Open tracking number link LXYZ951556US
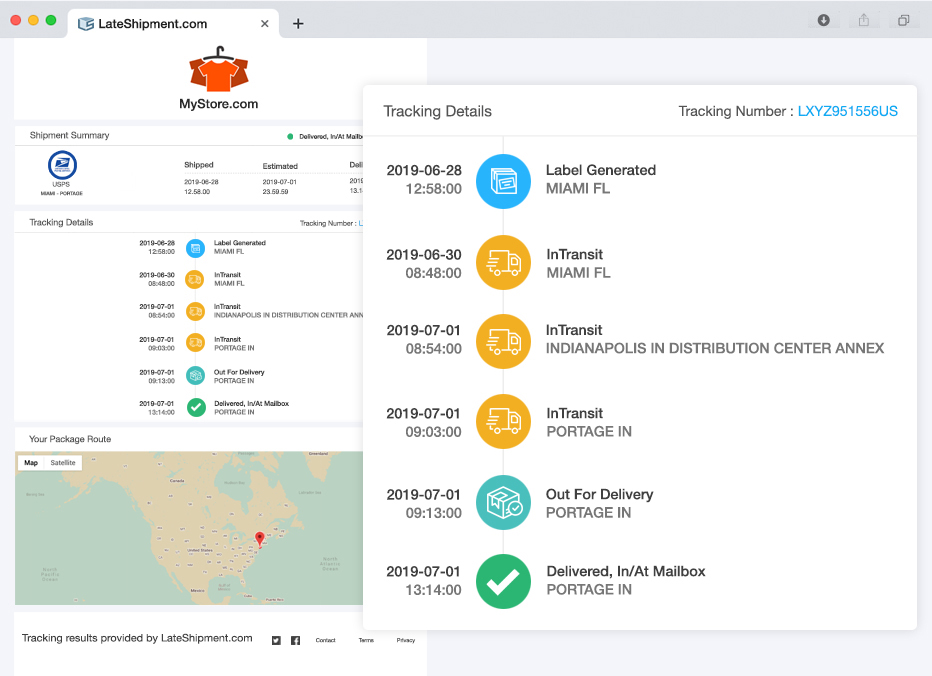932x676 pixels. tap(848, 111)
